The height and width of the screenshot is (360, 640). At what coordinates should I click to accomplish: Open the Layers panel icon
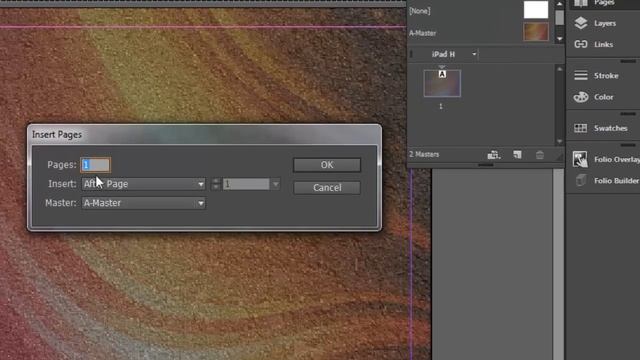pos(580,23)
